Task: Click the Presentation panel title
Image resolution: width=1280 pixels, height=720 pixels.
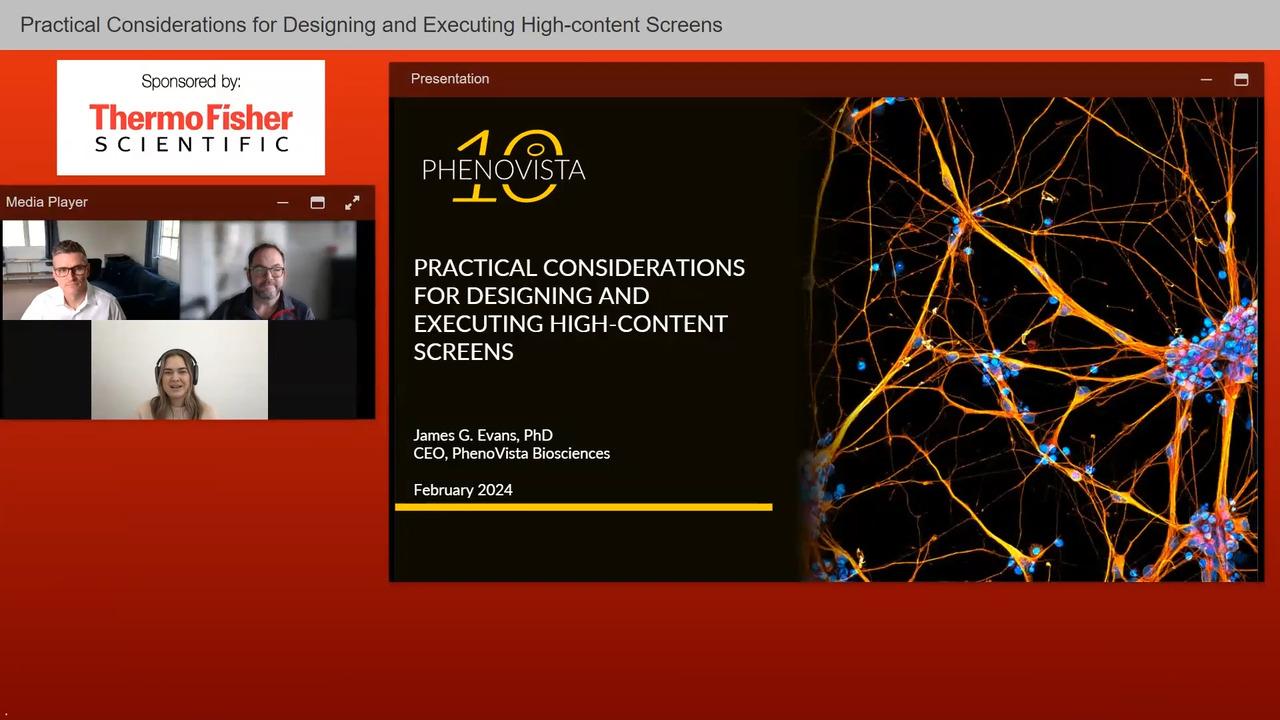Action: (x=450, y=79)
